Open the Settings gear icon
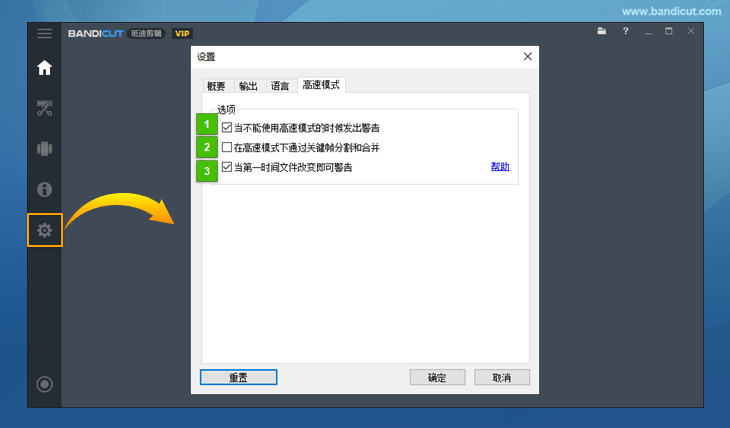Image resolution: width=730 pixels, height=428 pixels. click(45, 230)
